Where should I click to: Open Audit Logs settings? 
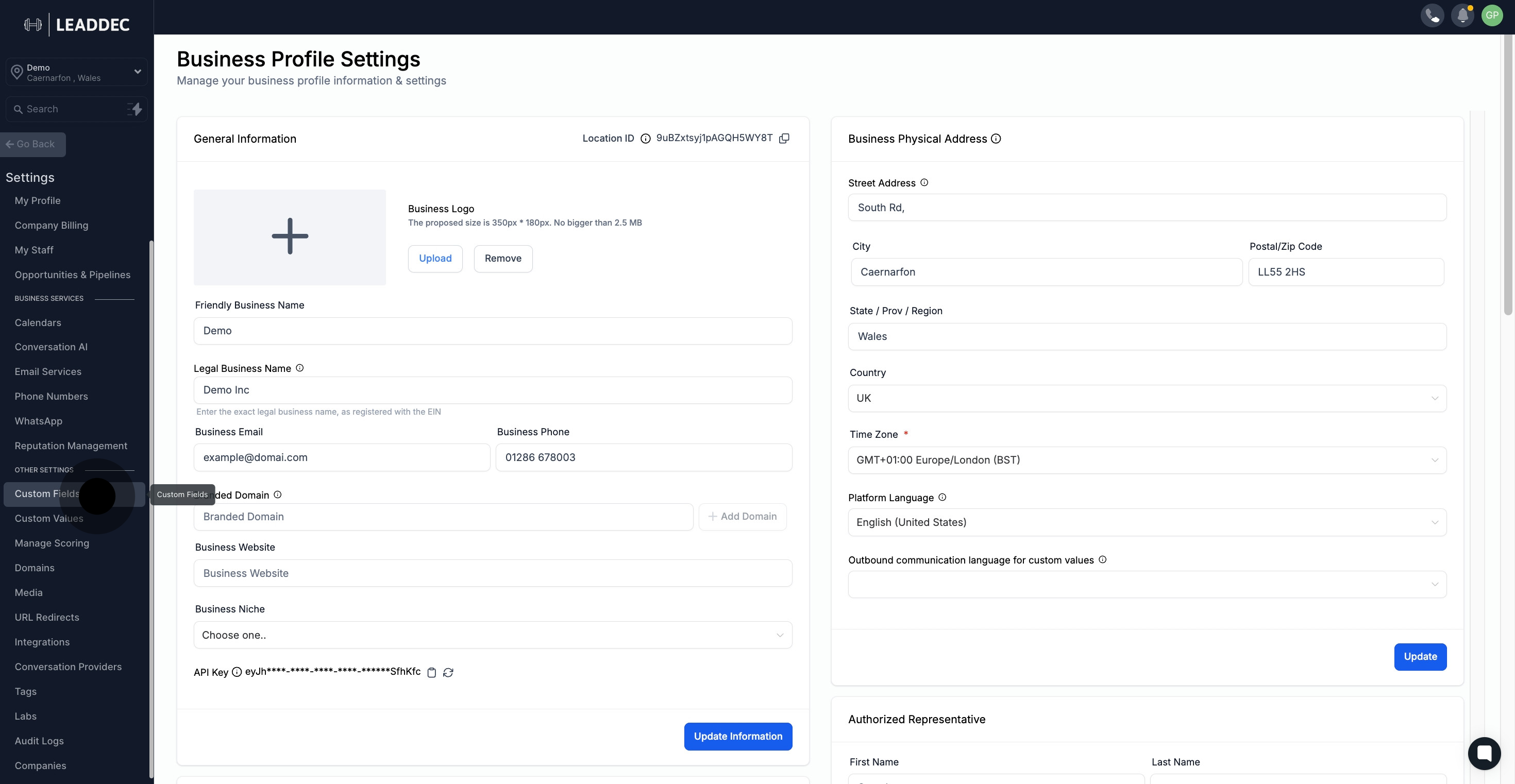pos(39,741)
